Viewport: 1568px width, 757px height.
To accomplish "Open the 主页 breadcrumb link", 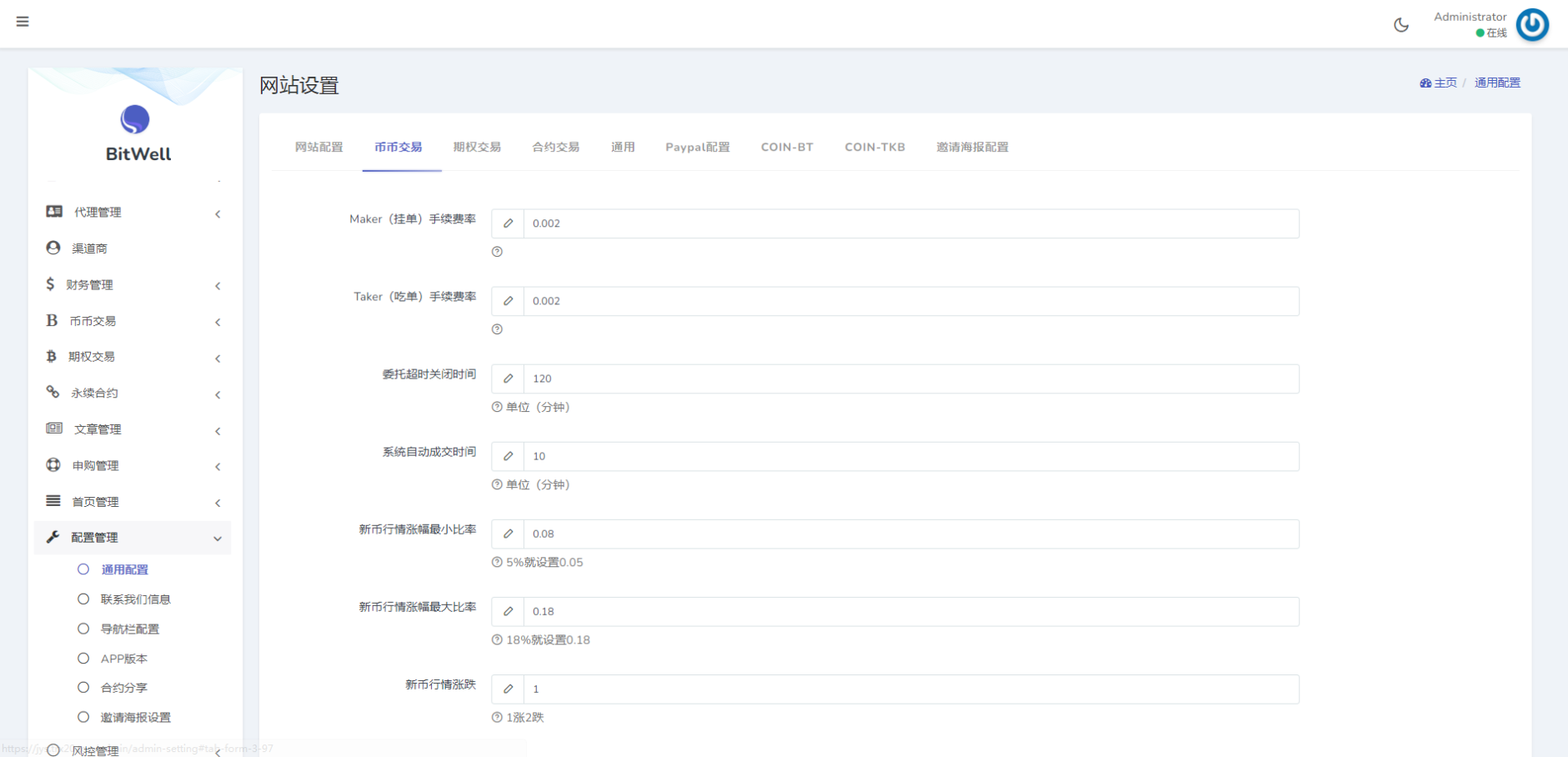I will (1445, 83).
